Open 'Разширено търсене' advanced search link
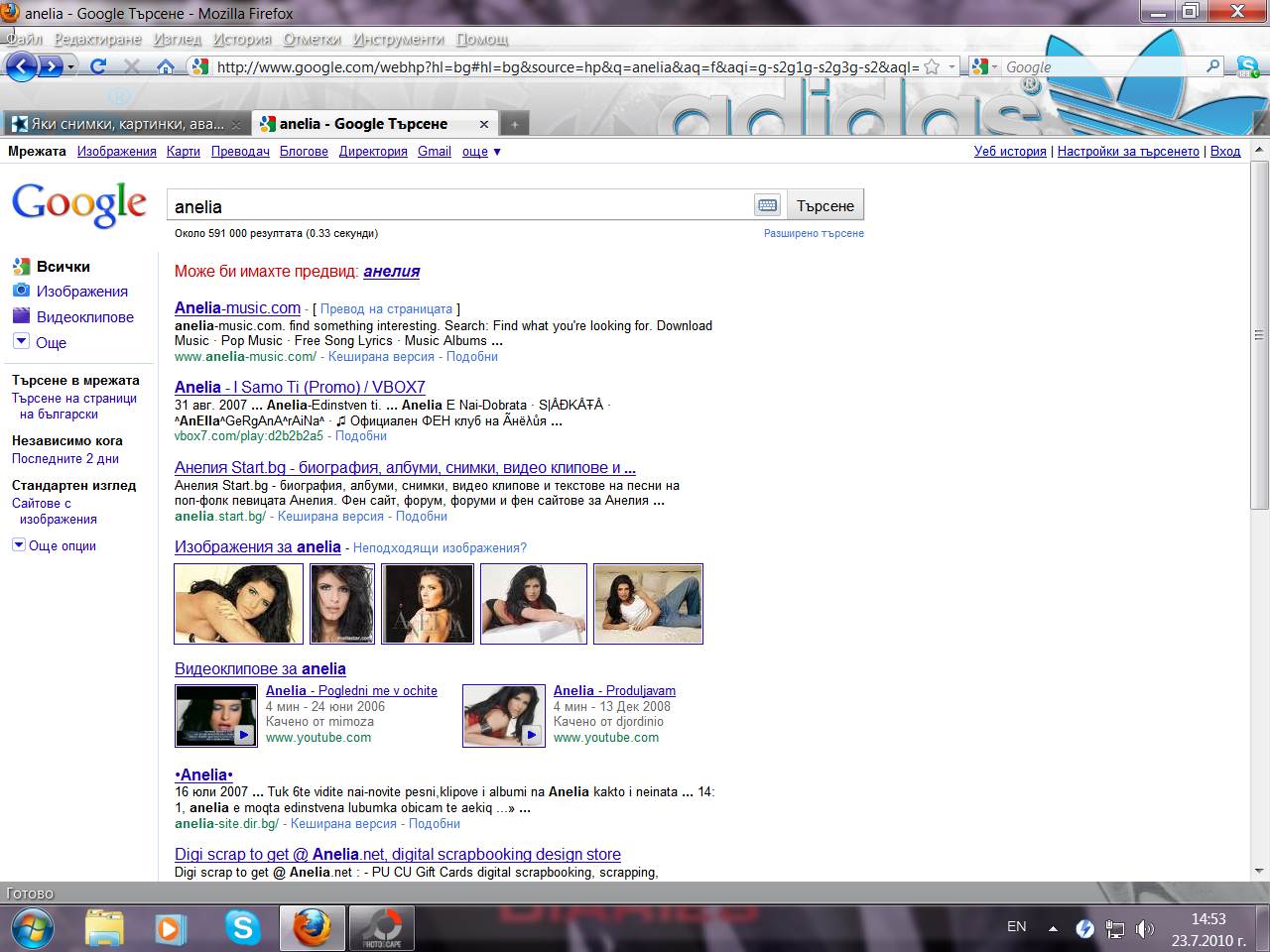The height and width of the screenshot is (952, 1270). coord(814,233)
